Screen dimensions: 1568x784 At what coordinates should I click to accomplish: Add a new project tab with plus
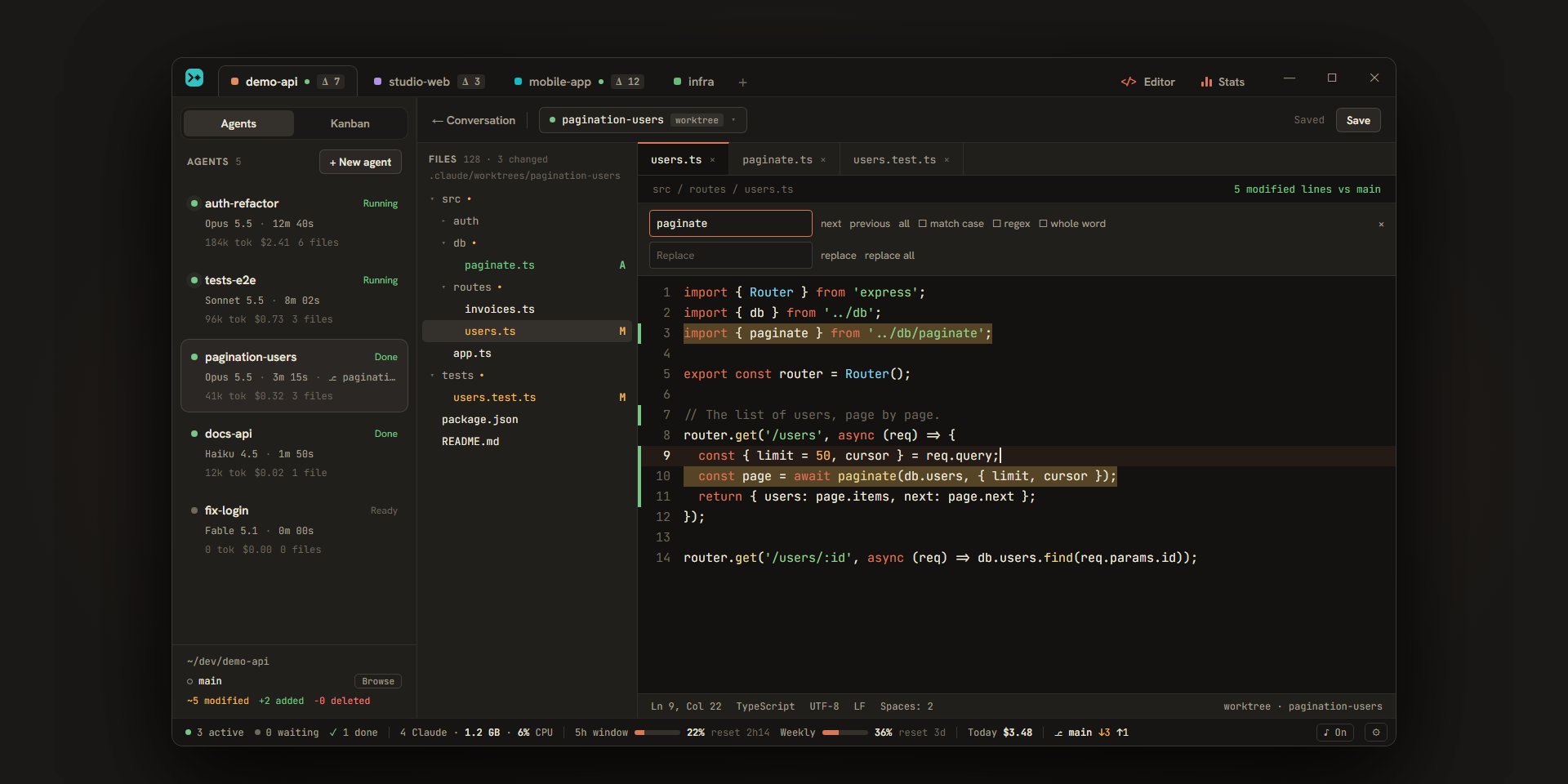742,82
